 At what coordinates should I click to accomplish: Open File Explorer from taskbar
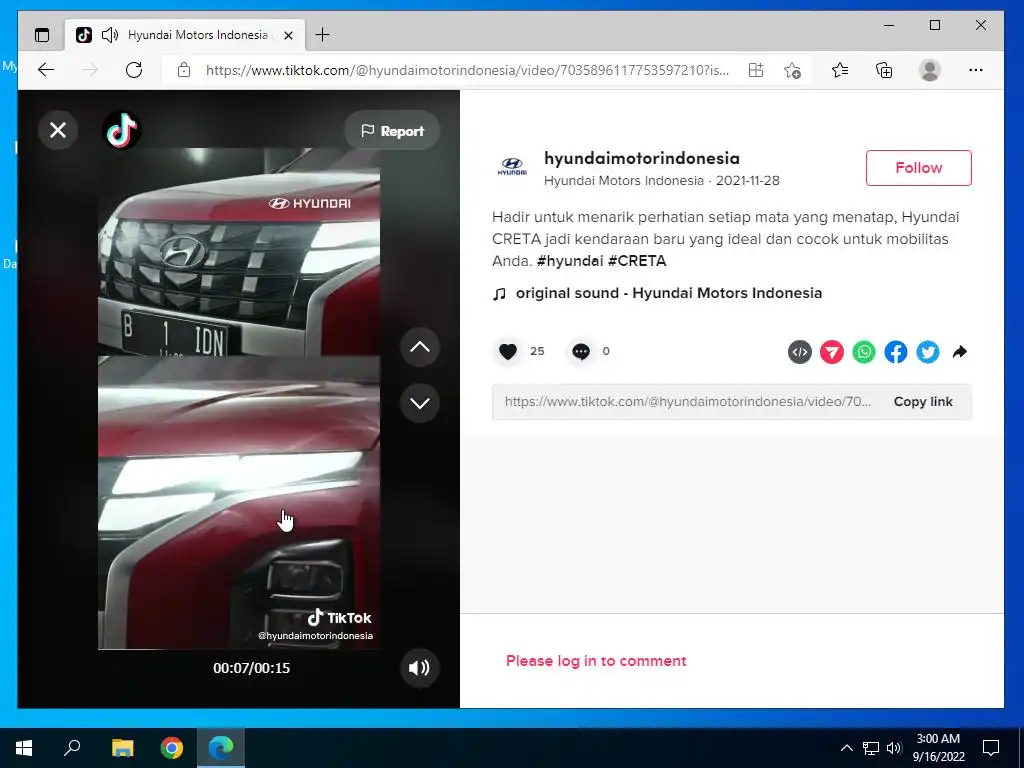click(122, 748)
